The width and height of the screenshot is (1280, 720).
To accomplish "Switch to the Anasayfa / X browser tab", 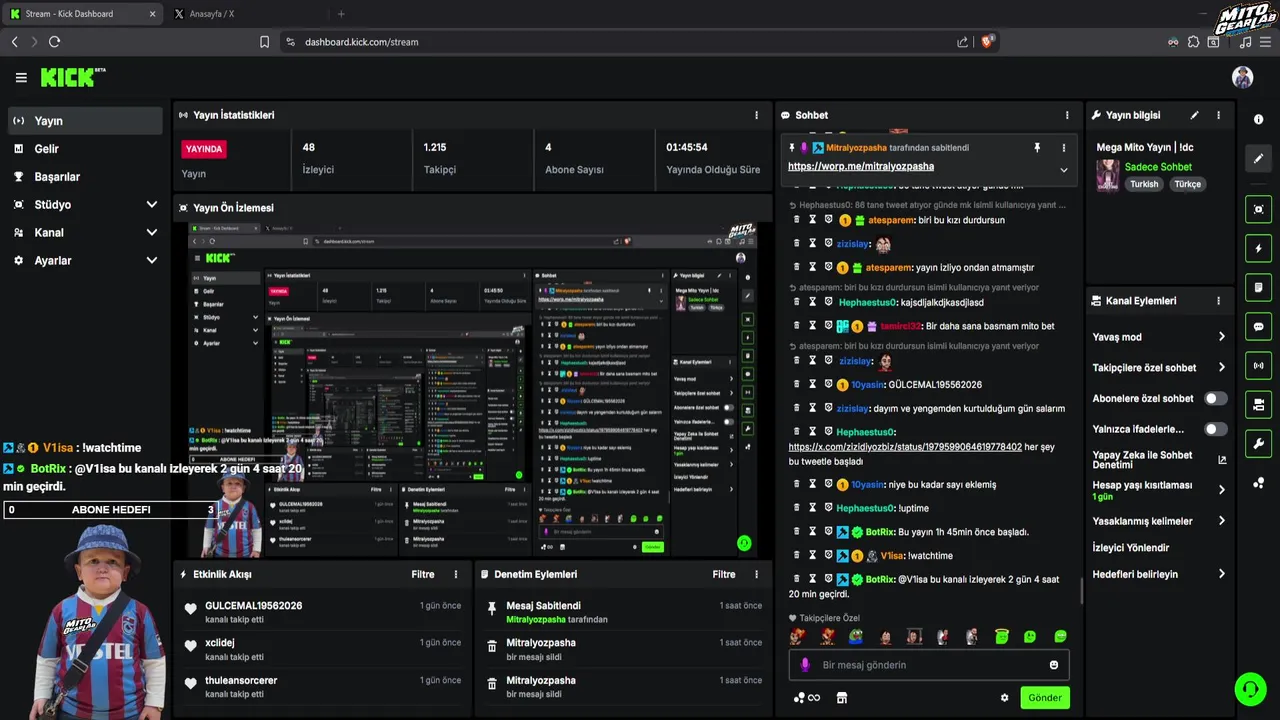I will (246, 14).
